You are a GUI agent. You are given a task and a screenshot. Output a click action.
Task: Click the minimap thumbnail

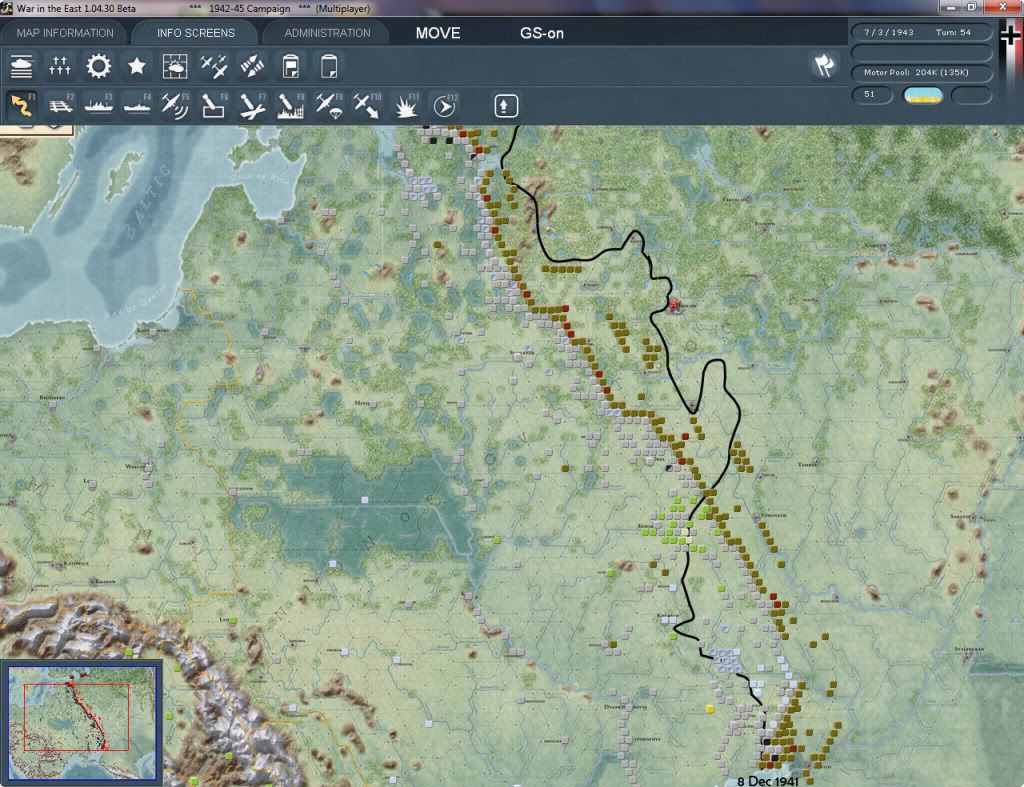point(82,722)
